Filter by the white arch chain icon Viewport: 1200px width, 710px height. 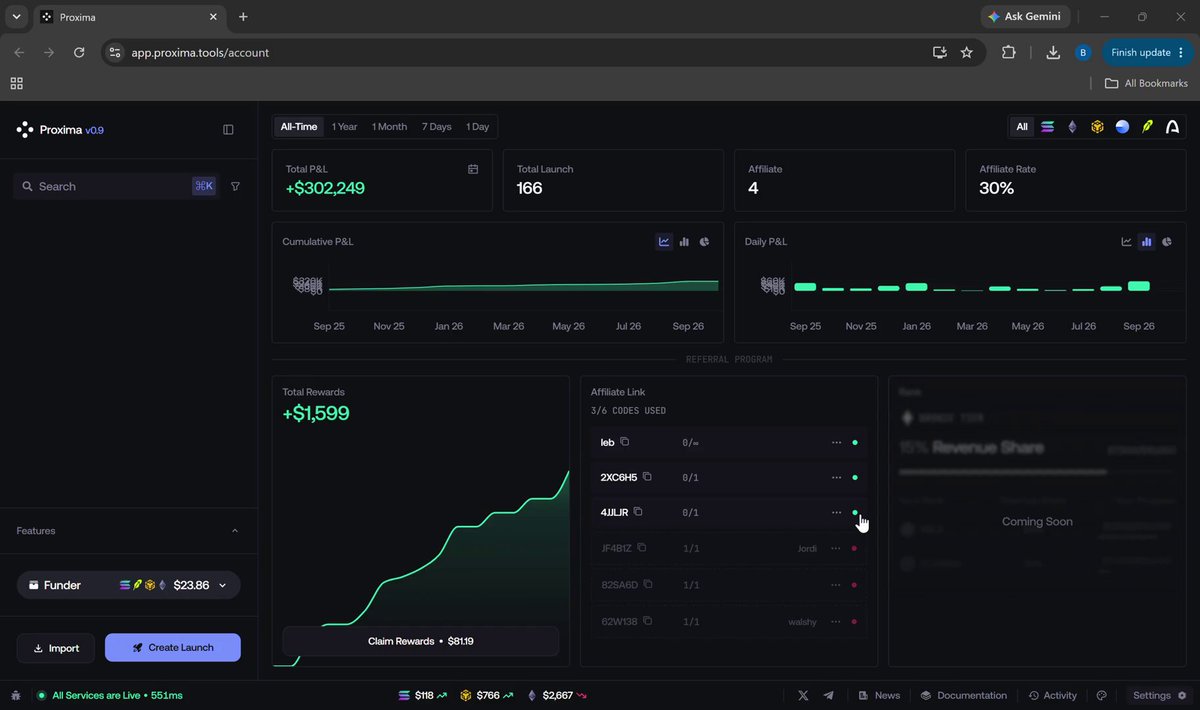tap(1172, 127)
